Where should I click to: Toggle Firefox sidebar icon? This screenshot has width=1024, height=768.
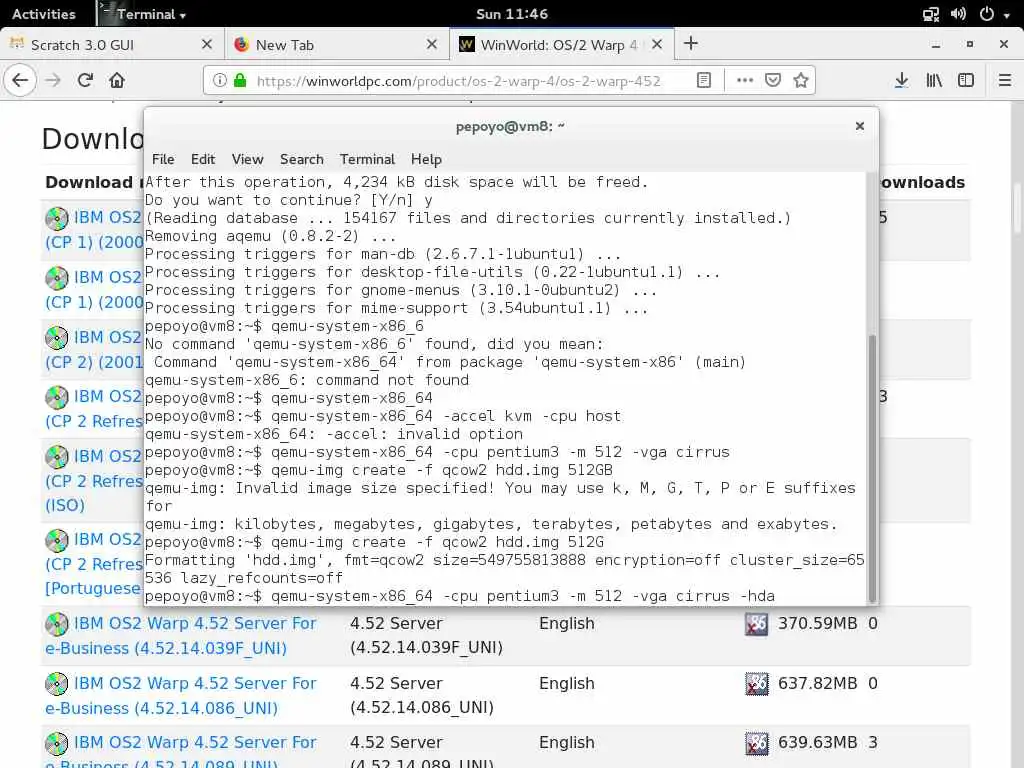pyautogui.click(x=966, y=80)
